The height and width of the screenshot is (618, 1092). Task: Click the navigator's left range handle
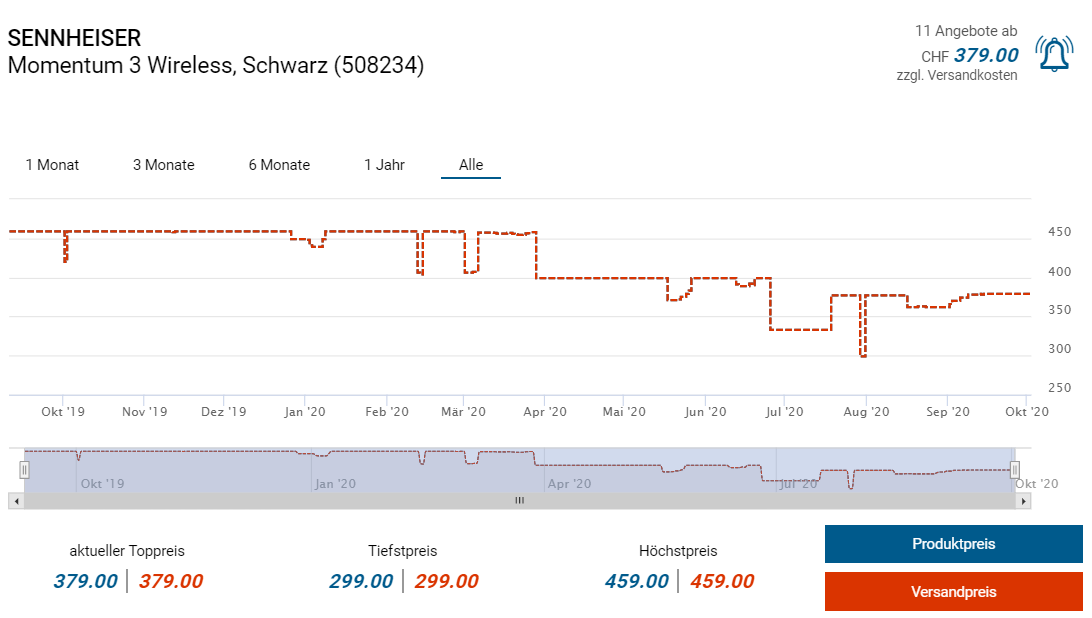[x=24, y=469]
